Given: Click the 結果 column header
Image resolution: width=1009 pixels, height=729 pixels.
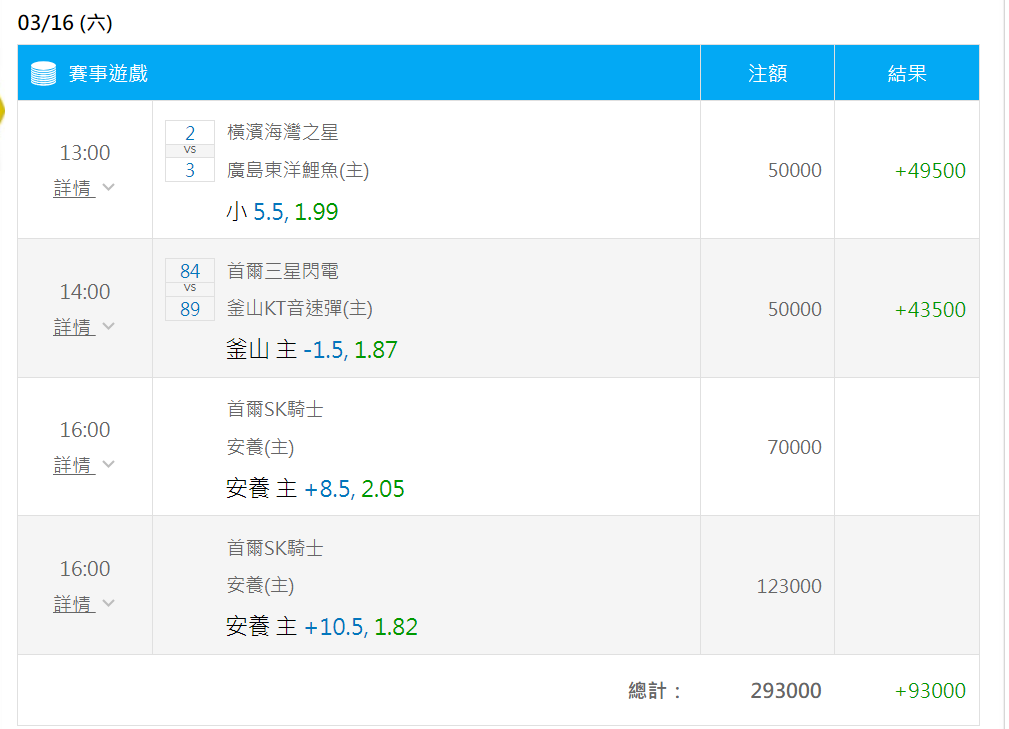Looking at the screenshot, I should click(907, 73).
